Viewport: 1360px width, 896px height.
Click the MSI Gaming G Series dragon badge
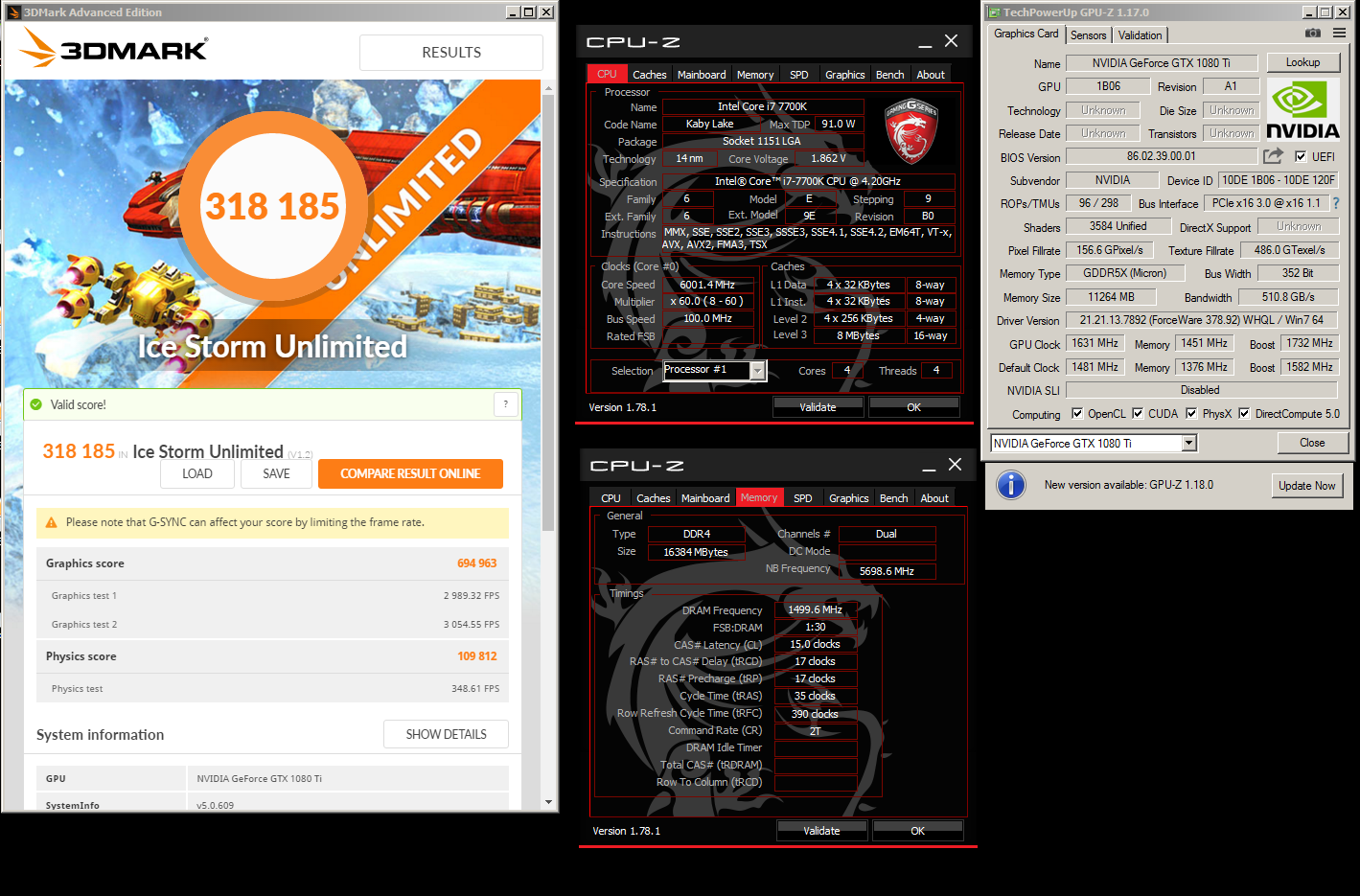(x=911, y=130)
